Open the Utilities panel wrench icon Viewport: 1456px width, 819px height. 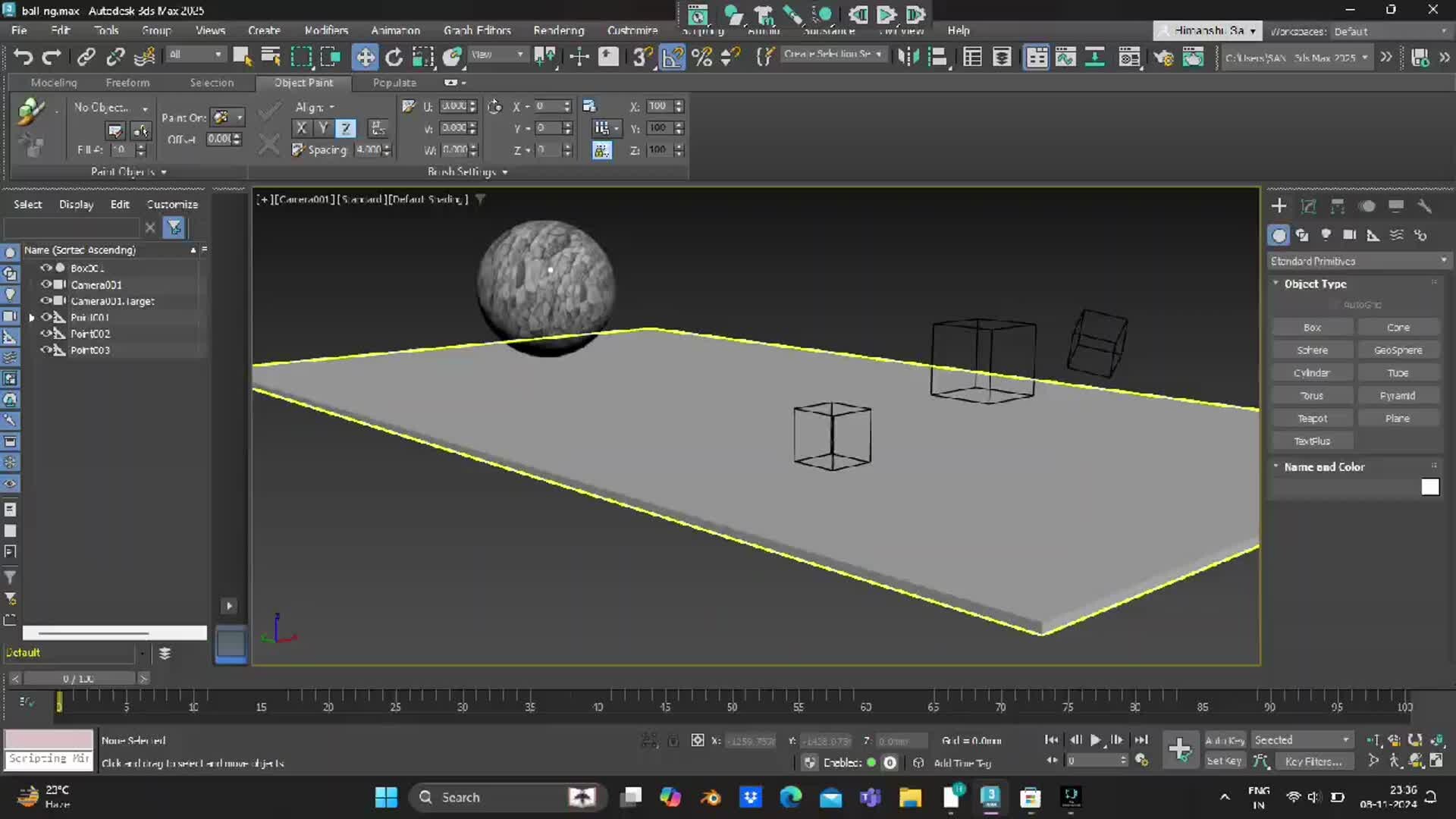point(1425,206)
